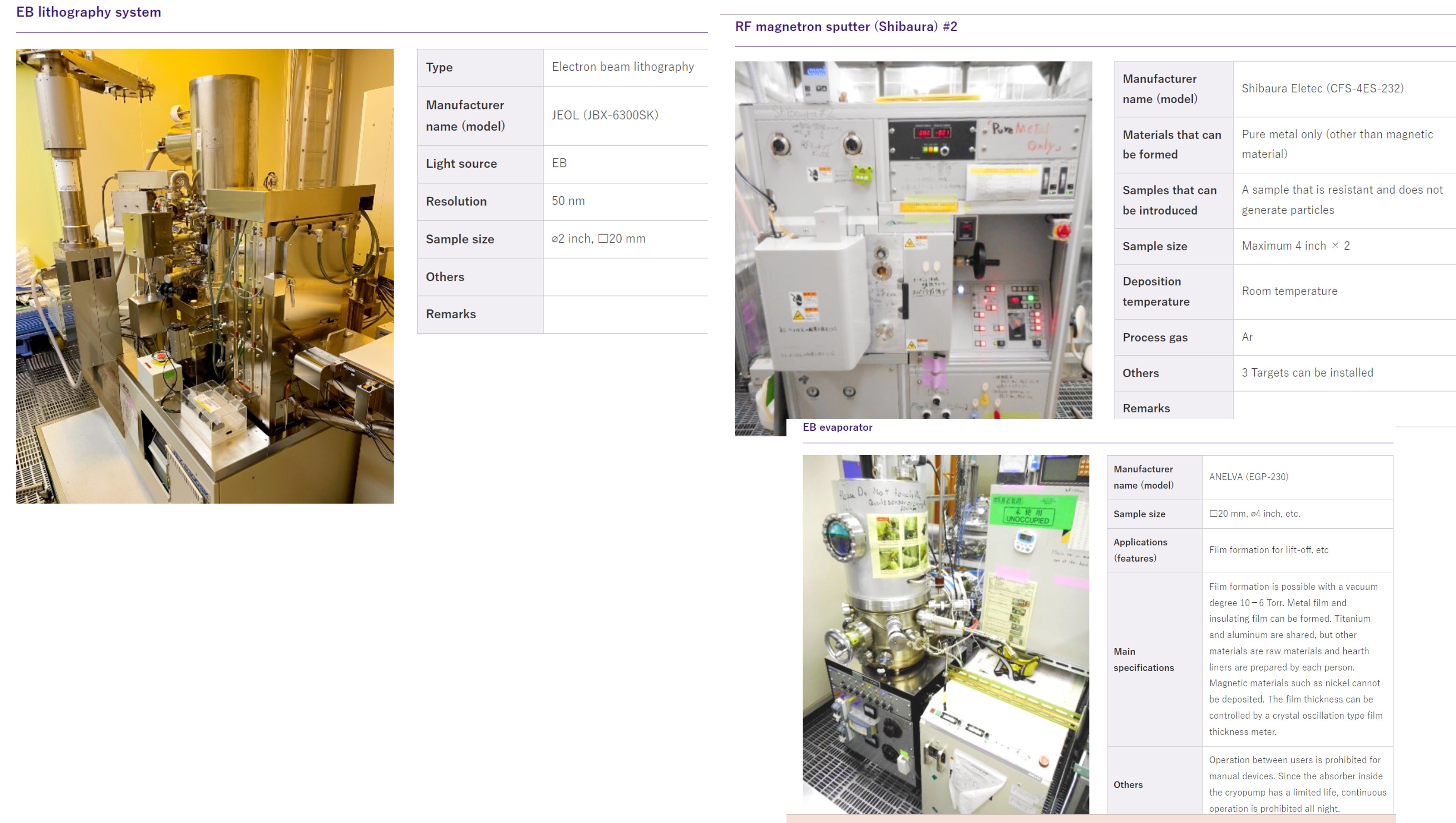Click the 'Materials that can be formed' label
This screenshot has height=823, width=1456.
(1172, 144)
